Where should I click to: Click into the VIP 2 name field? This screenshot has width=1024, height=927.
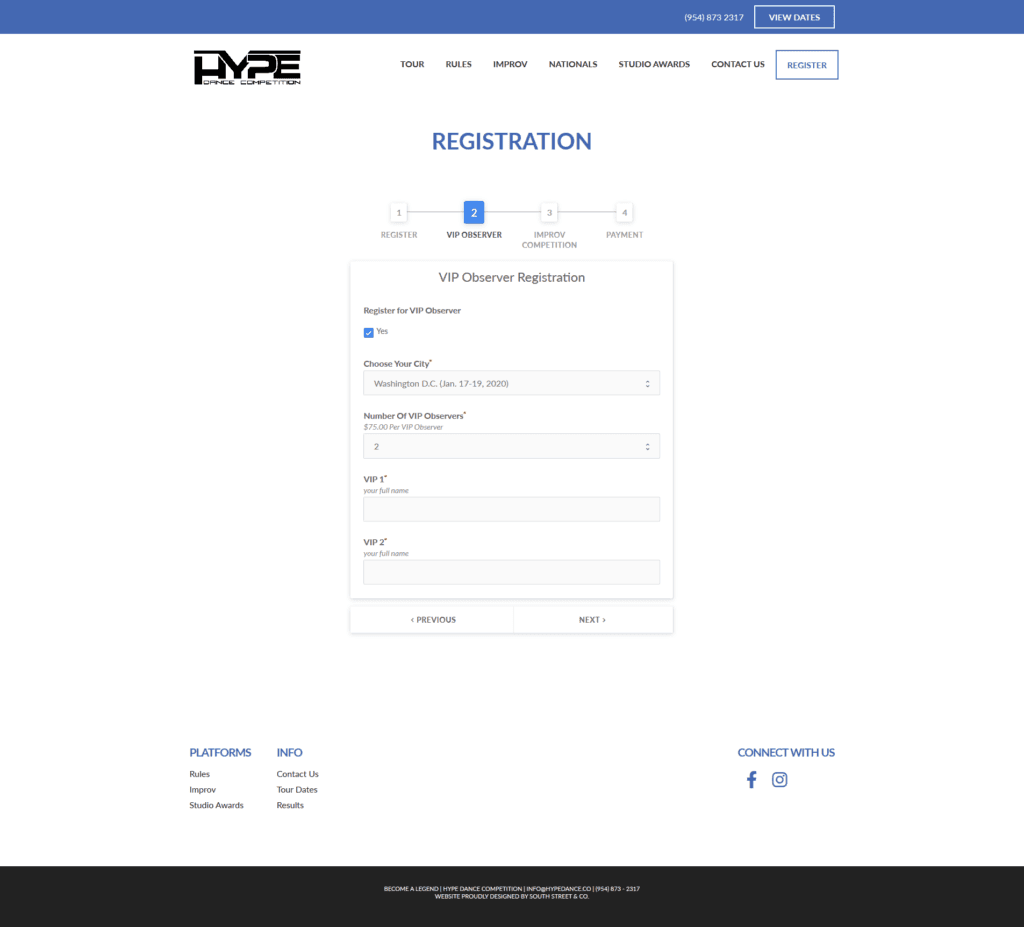pyautogui.click(x=511, y=572)
